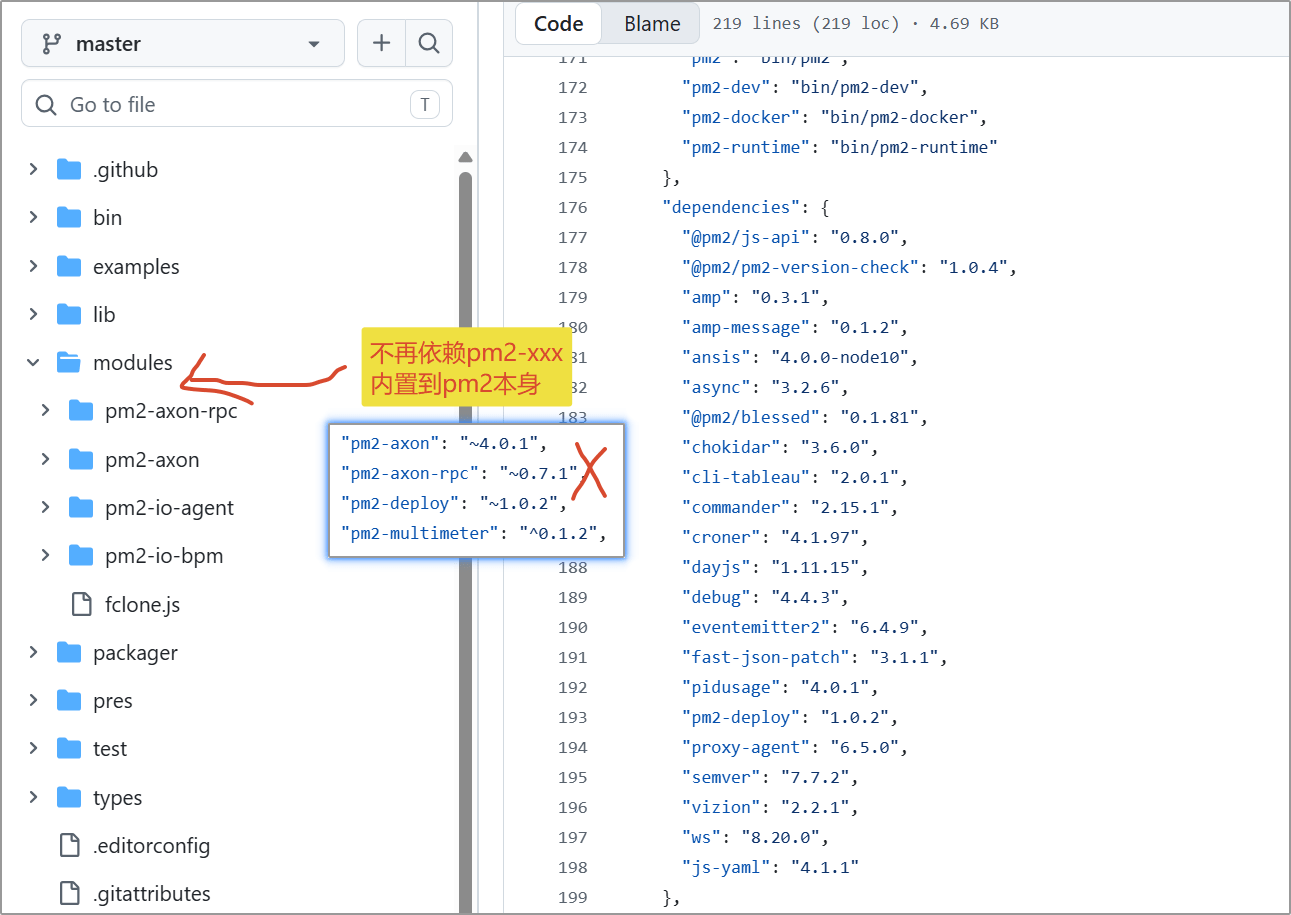
Task: Collapse the modules folder chevron
Action: click(x=33, y=362)
